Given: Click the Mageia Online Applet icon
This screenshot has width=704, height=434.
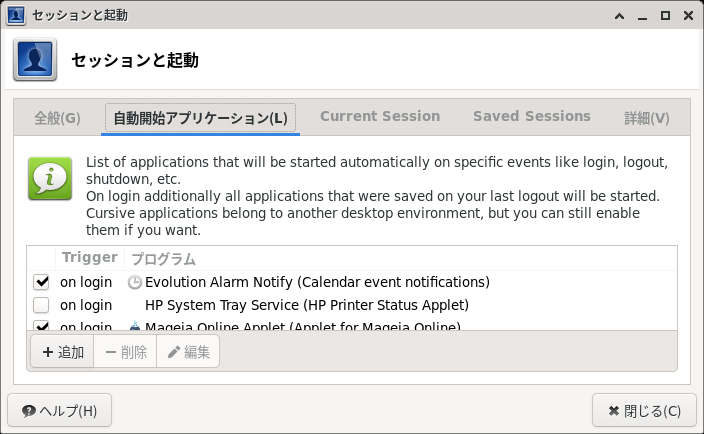Looking at the screenshot, I should coord(134,325).
